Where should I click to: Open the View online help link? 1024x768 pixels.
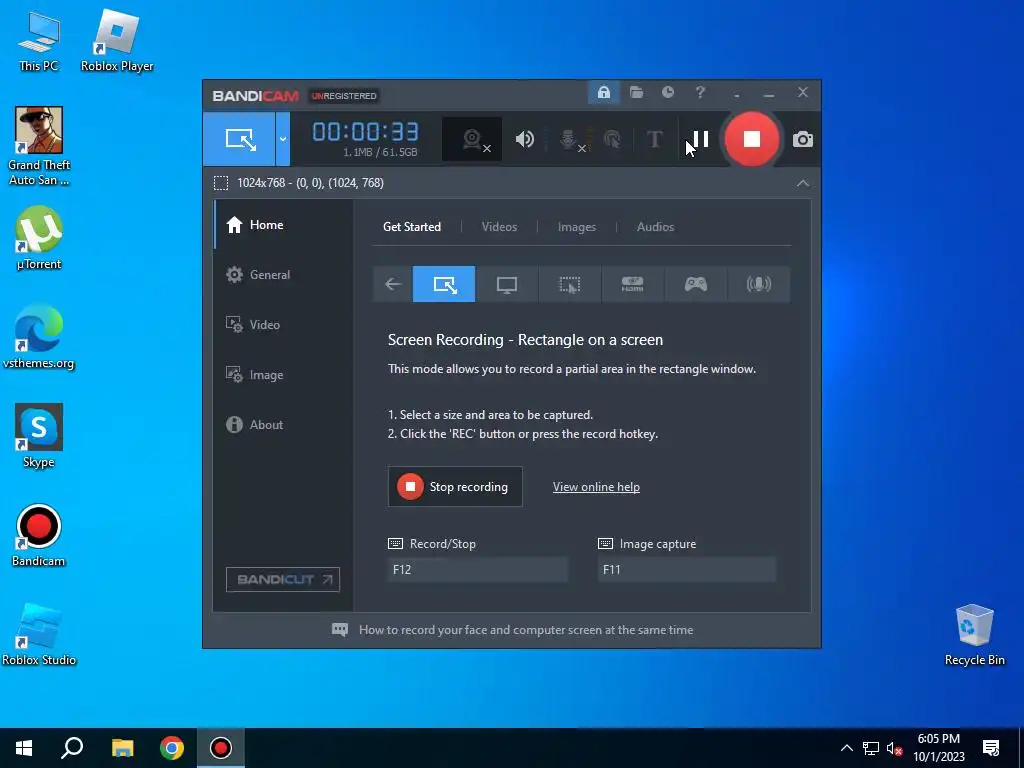pyautogui.click(x=596, y=487)
